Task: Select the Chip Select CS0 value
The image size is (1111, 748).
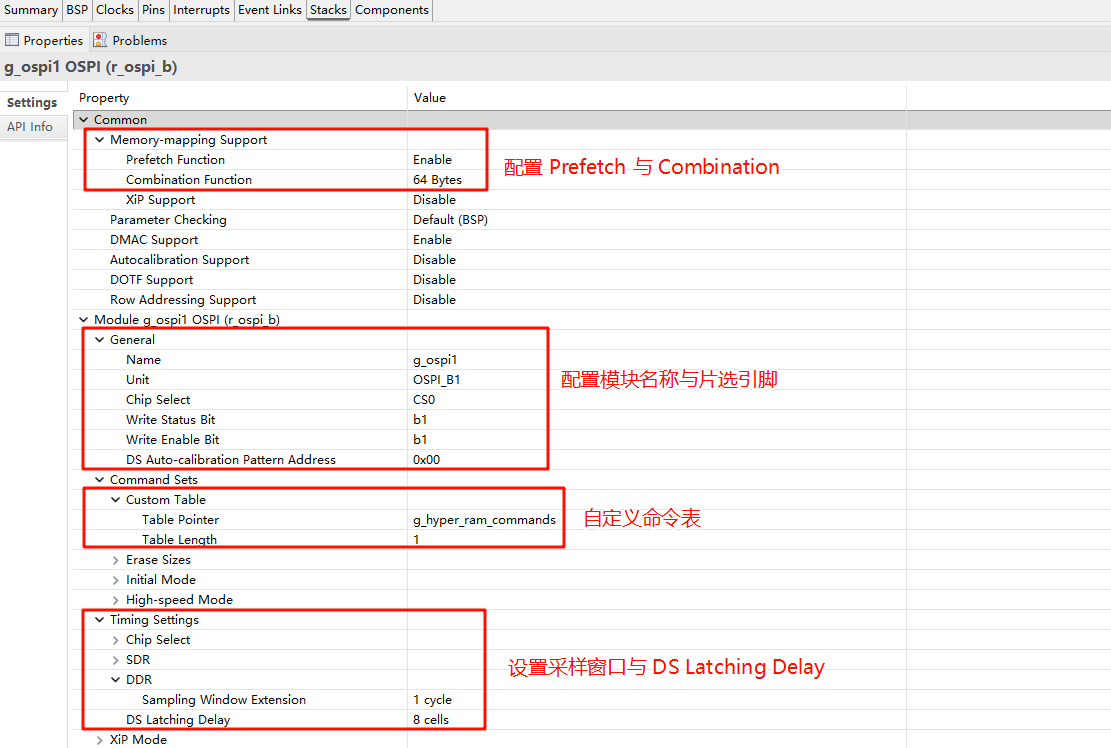Action: (x=424, y=400)
